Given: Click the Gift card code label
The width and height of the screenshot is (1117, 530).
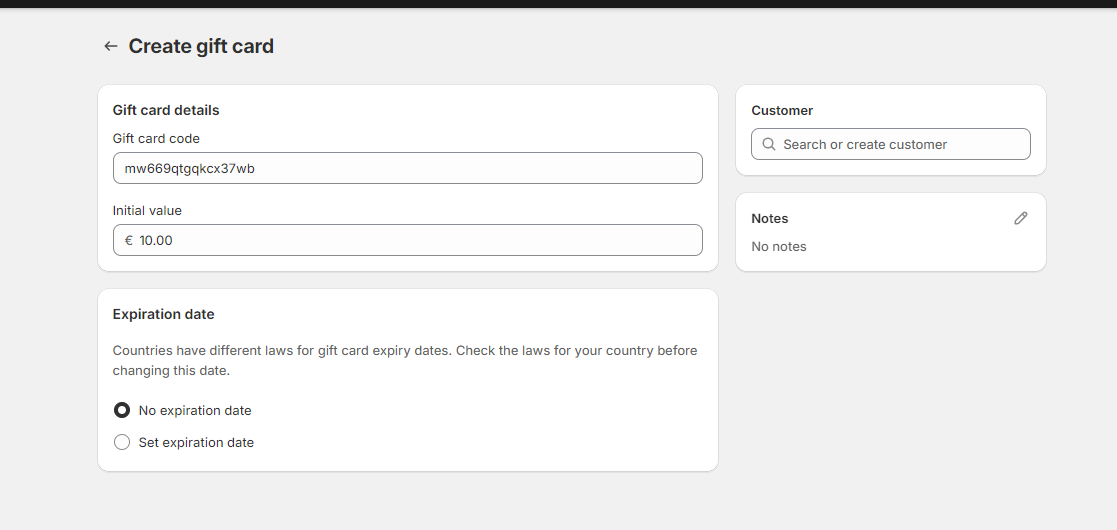Looking at the screenshot, I should pyautogui.click(x=156, y=138).
